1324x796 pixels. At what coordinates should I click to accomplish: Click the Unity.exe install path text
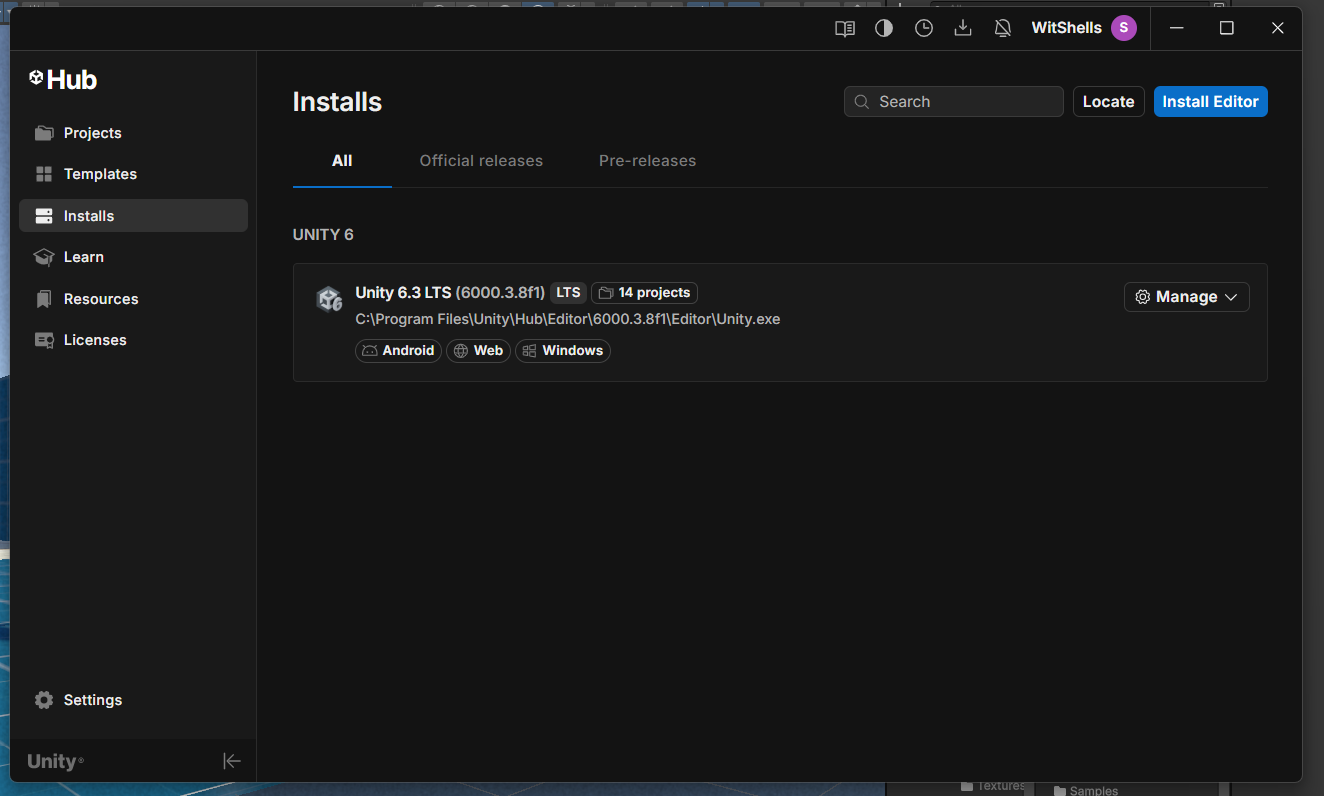[x=567, y=320]
